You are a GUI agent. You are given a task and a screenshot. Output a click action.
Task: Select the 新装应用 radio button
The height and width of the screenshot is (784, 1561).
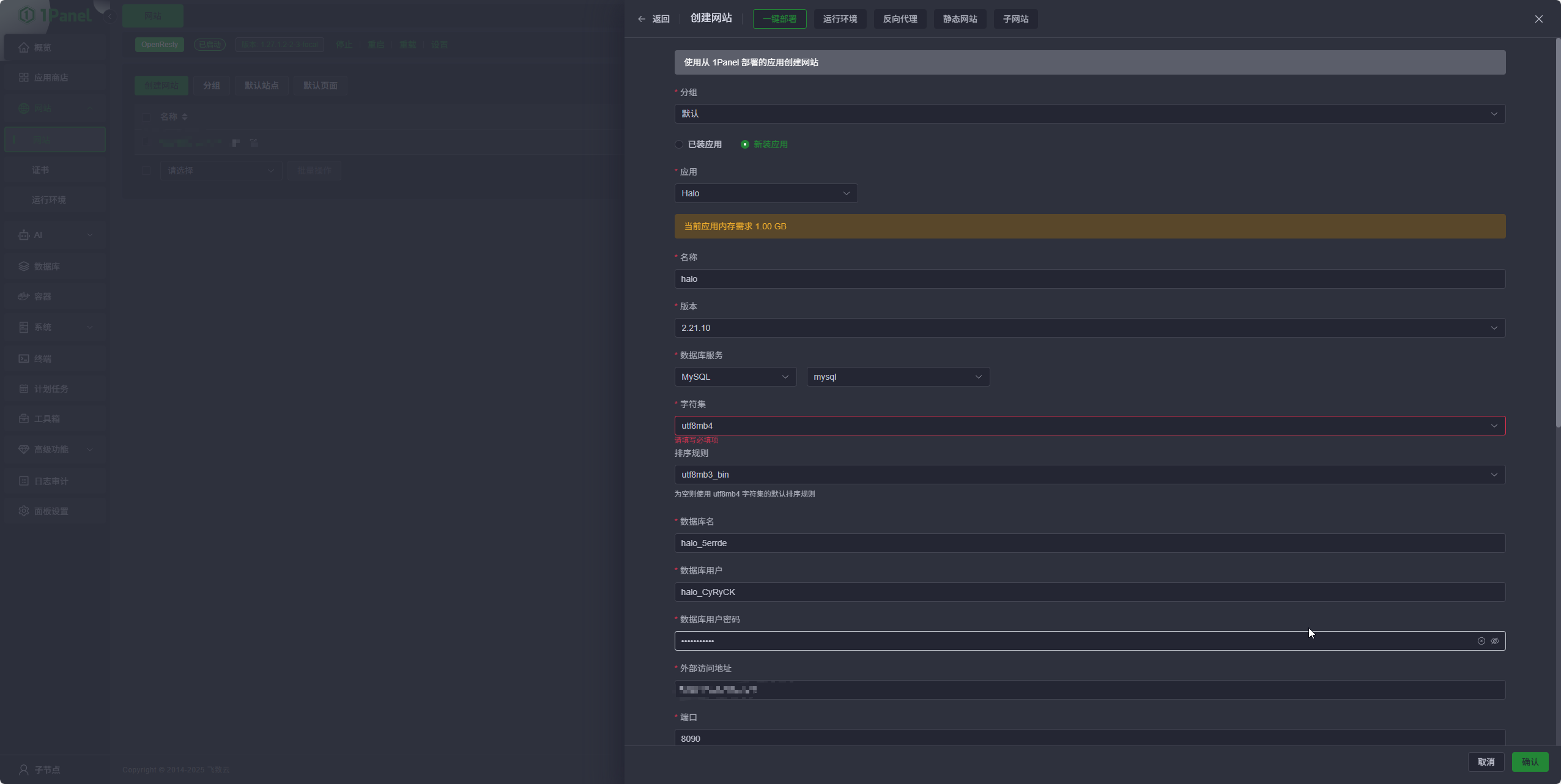pos(744,144)
